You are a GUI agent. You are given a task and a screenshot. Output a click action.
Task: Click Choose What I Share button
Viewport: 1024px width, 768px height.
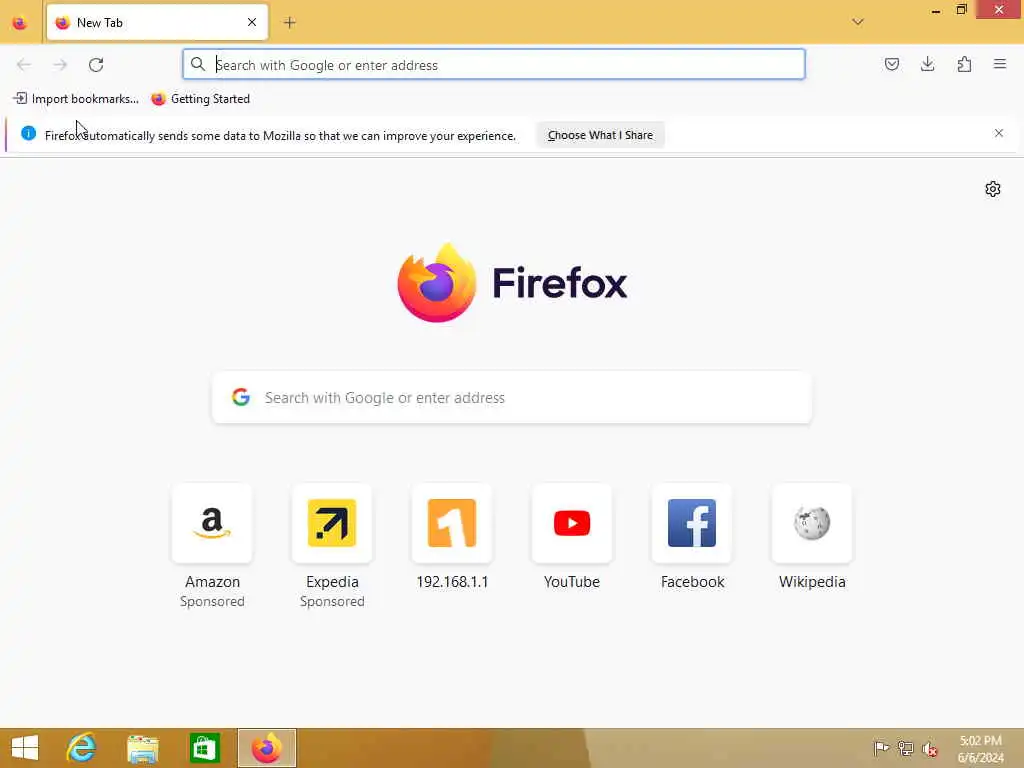pyautogui.click(x=600, y=135)
